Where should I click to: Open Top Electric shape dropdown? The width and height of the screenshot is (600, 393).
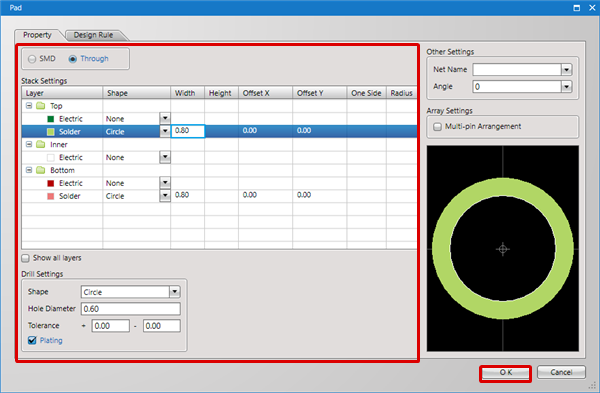[165, 118]
